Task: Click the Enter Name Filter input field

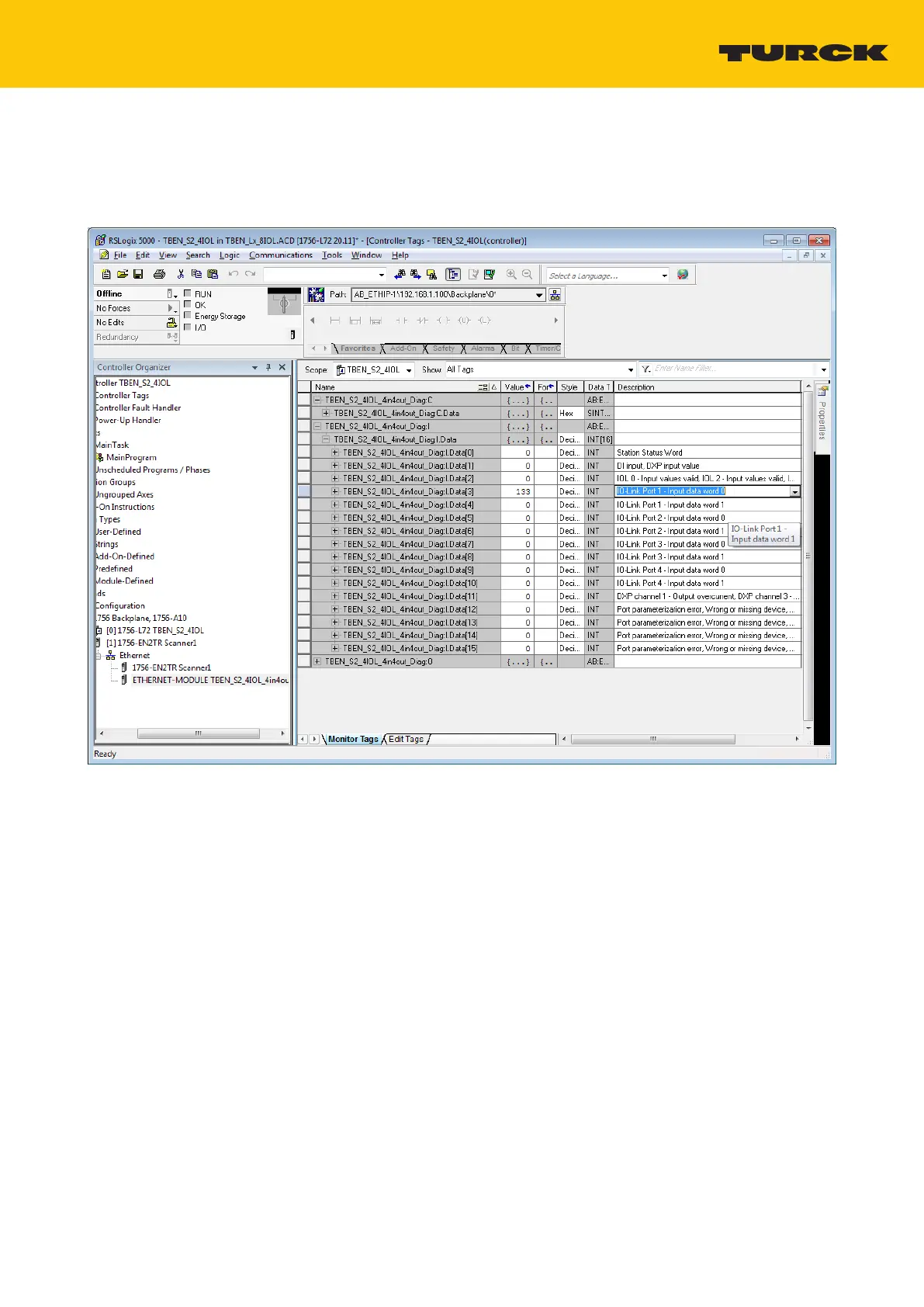Action: [735, 369]
